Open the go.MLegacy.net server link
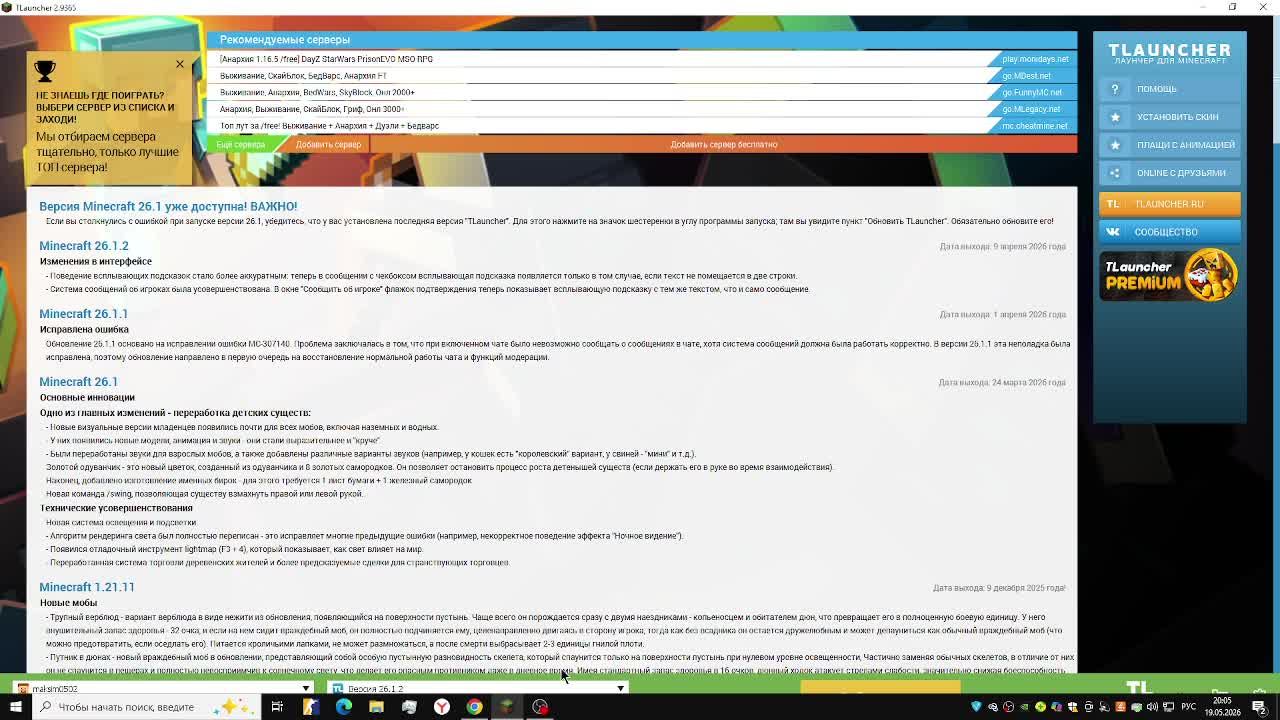Viewport: 1280px width, 720px height. point(1031,109)
